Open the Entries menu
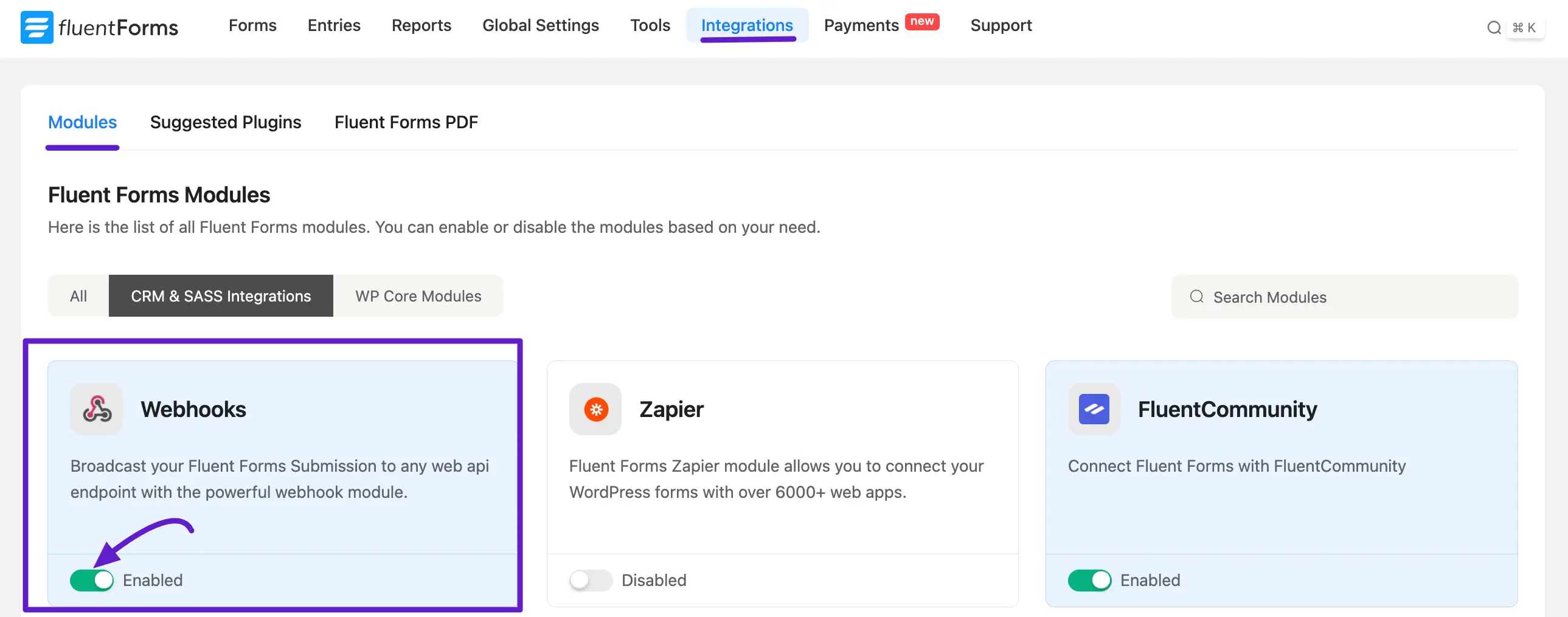This screenshot has height=617, width=1568. (x=333, y=25)
